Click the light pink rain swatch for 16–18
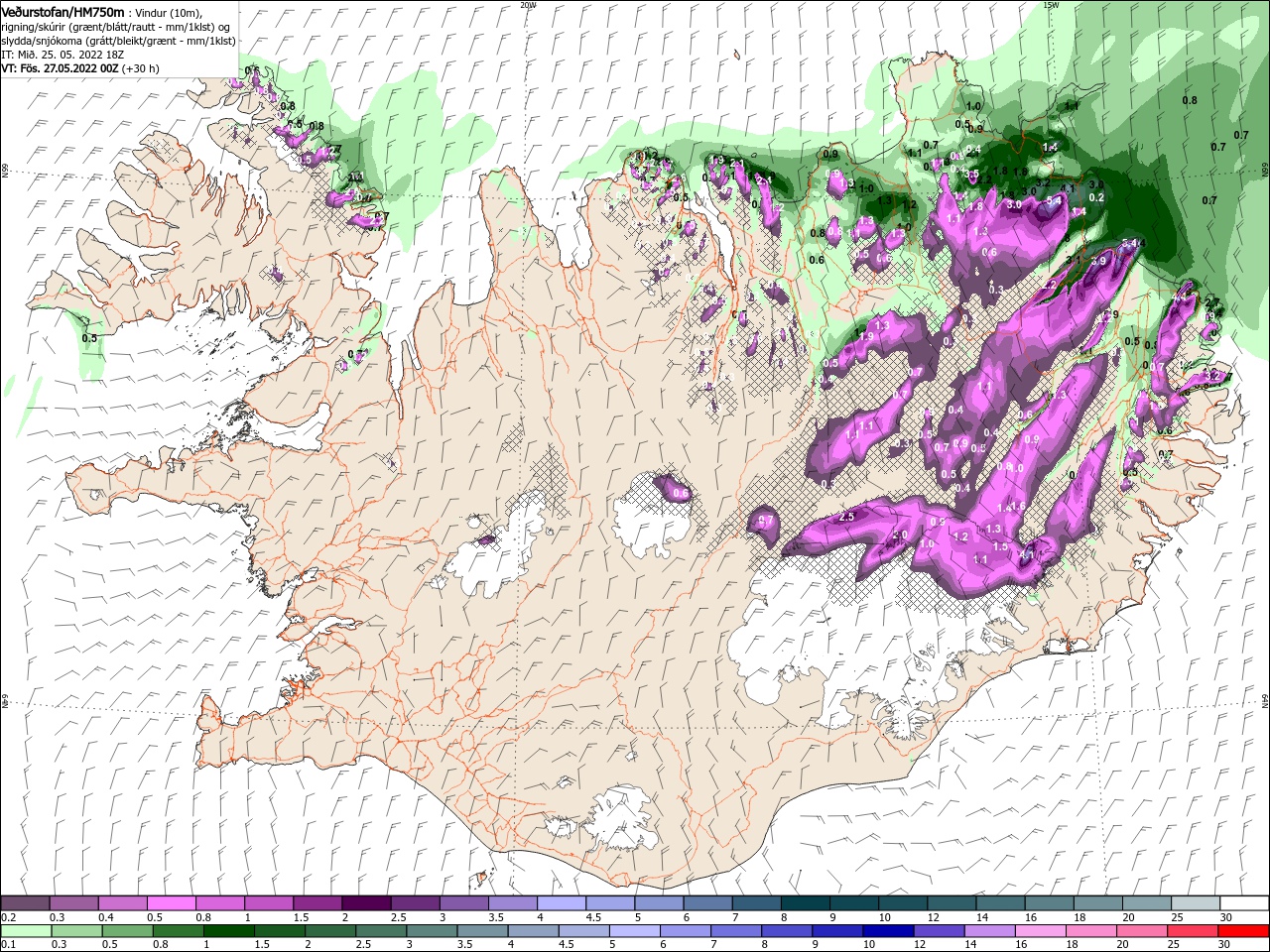Screen dimensions: 1270x952 pyautogui.click(x=1041, y=931)
